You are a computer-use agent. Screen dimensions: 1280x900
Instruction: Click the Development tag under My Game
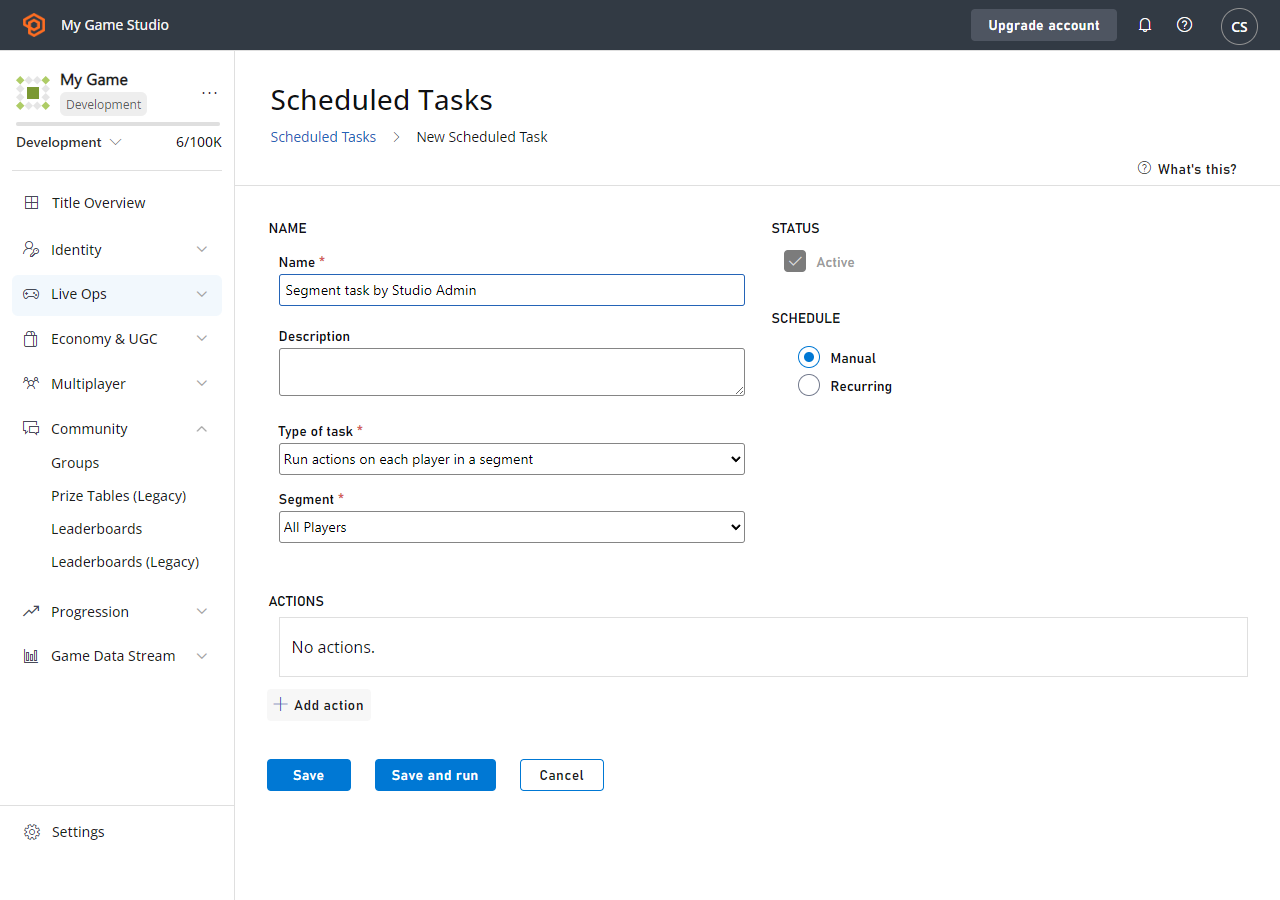104,104
